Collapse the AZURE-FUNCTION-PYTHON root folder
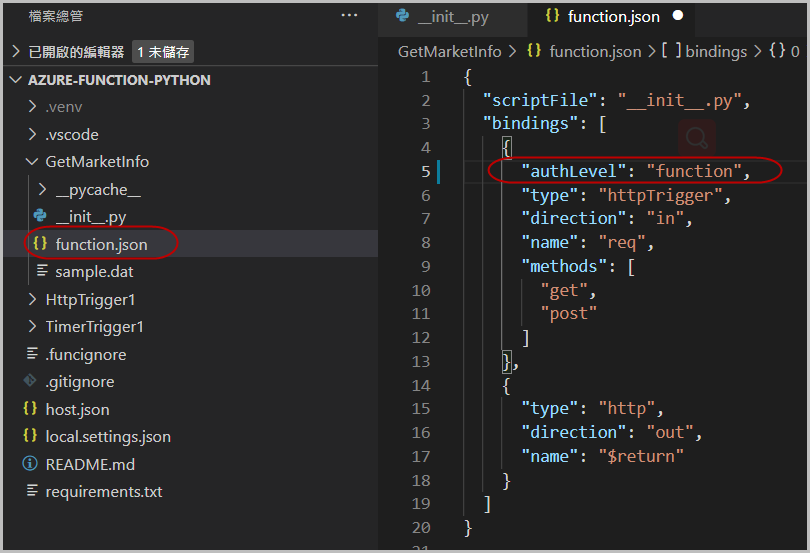 point(15,80)
